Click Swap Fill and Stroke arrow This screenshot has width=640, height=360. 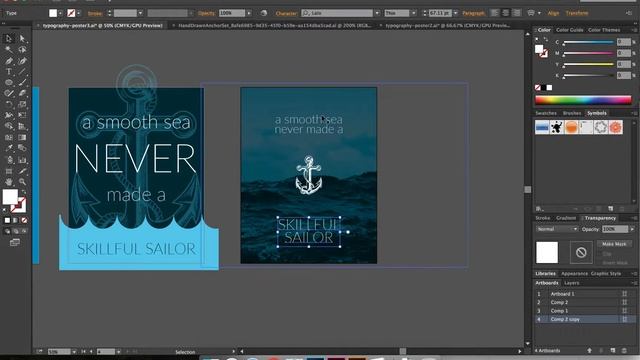pyautogui.click(x=24, y=191)
